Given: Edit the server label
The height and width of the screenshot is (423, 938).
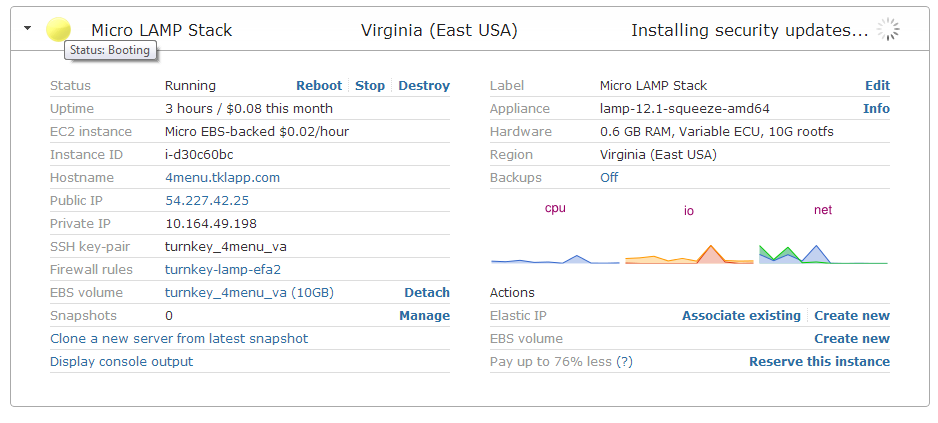Looking at the screenshot, I should tap(877, 86).
